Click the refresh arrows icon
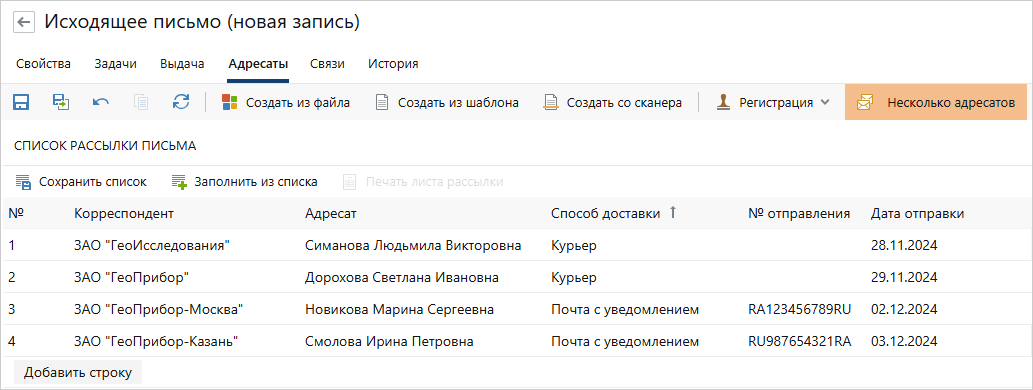Image resolution: width=1033 pixels, height=390 pixels. (x=181, y=102)
